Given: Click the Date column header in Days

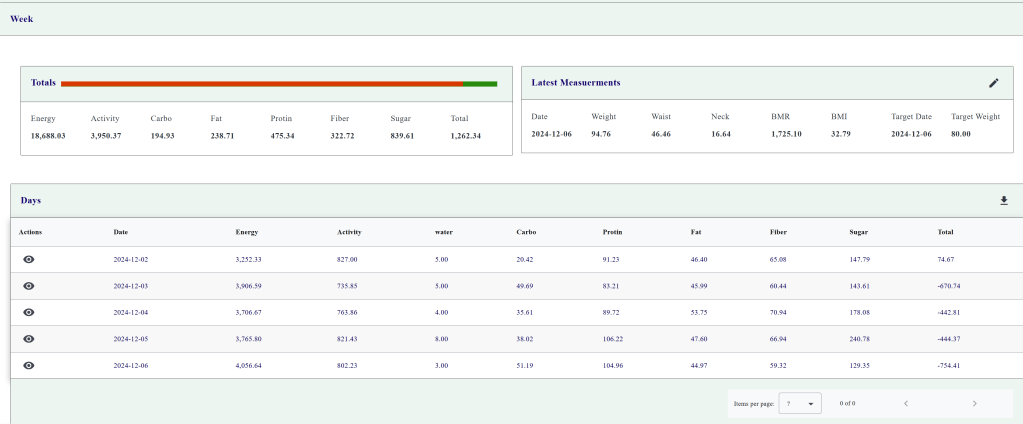Looking at the screenshot, I should (x=121, y=232).
